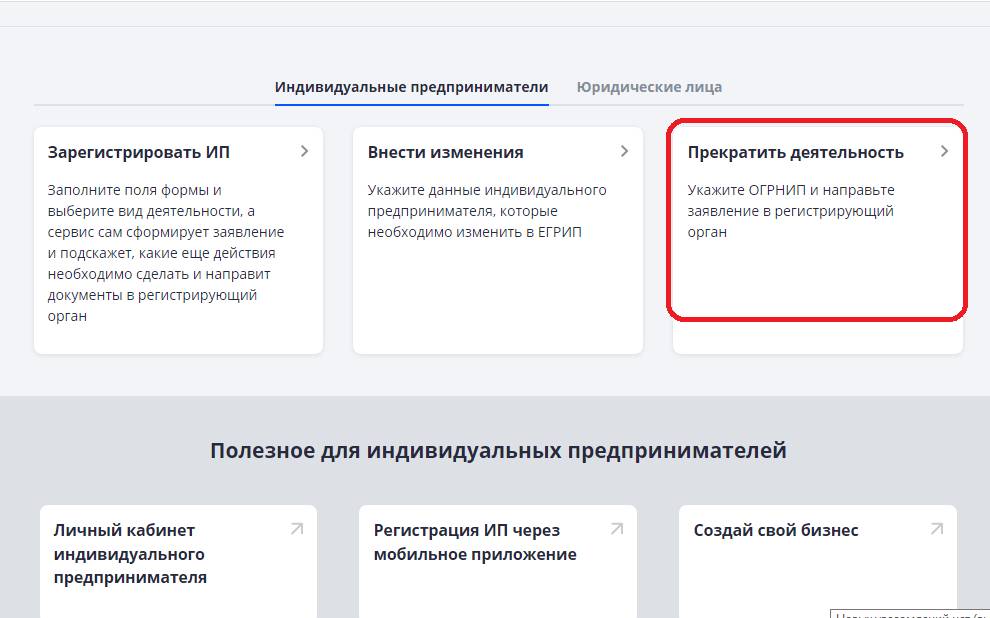Click the chevron on Зарегистрировать ИП card

pos(304,151)
